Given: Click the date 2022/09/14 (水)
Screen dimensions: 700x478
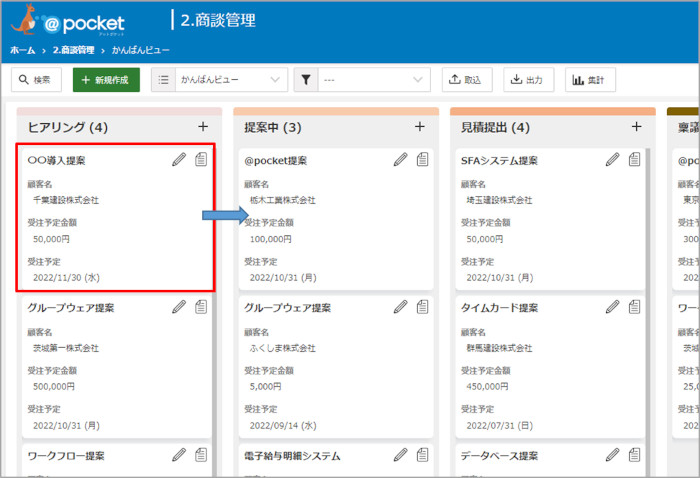Looking at the screenshot, I should pyautogui.click(x=283, y=425).
